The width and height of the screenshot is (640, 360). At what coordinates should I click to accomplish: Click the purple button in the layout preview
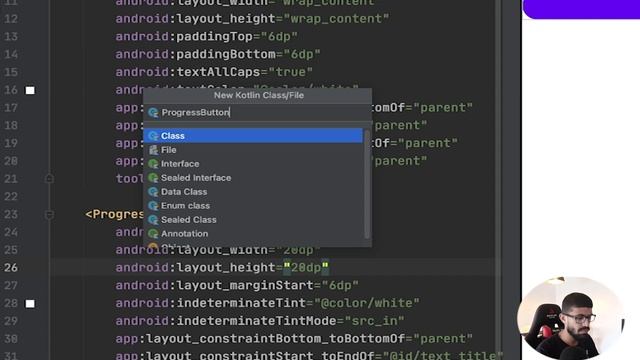581,9
